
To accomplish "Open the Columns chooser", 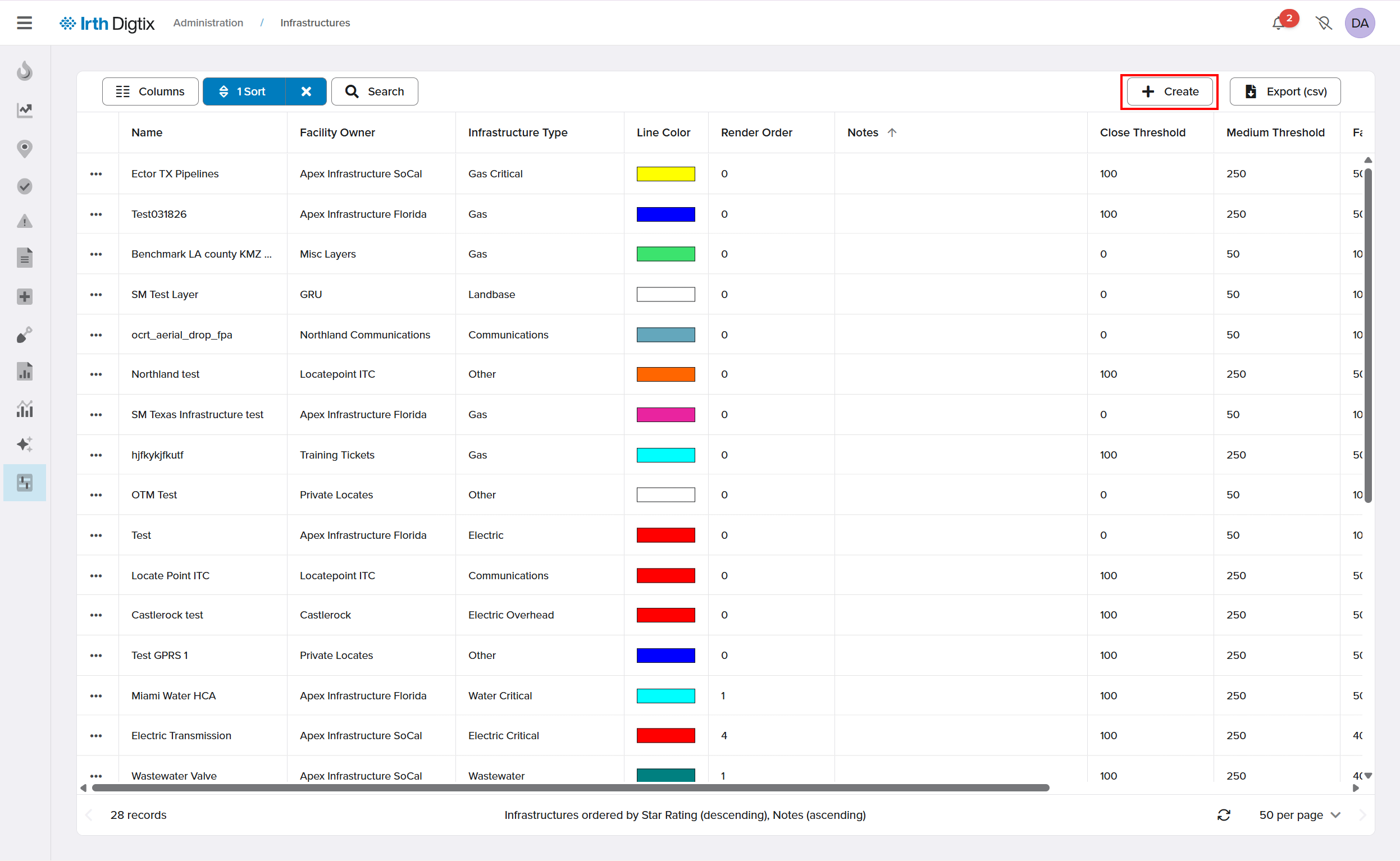I will tap(151, 91).
